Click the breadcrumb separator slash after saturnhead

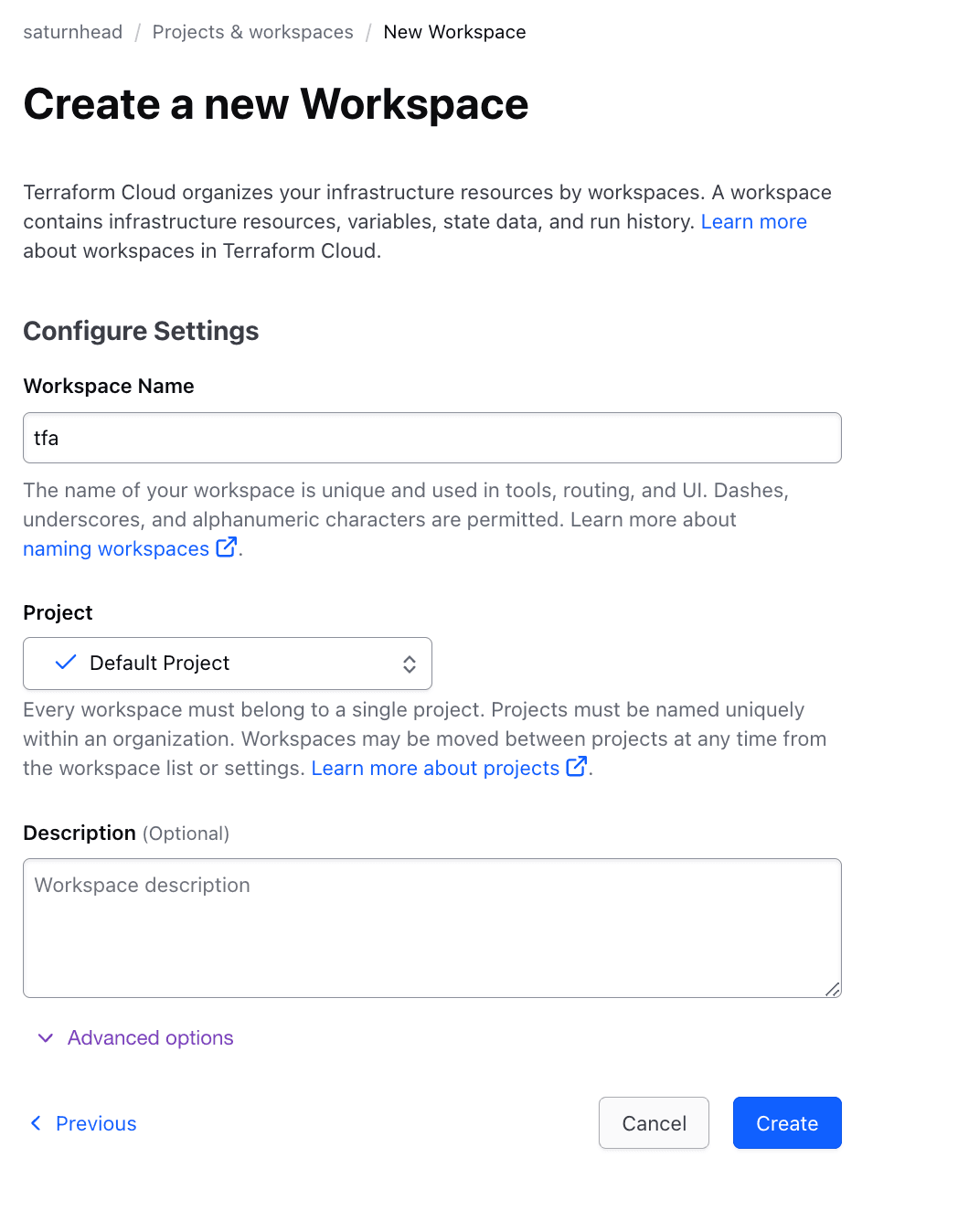[139, 32]
